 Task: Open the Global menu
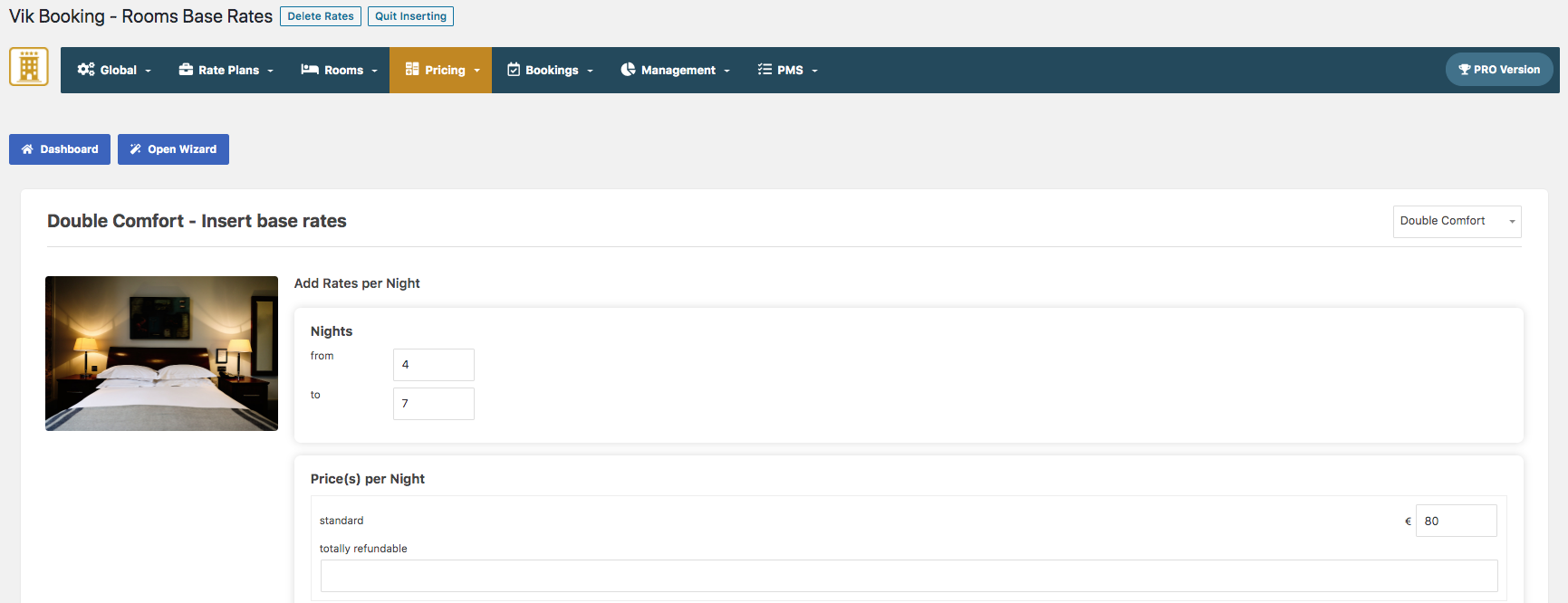click(114, 70)
